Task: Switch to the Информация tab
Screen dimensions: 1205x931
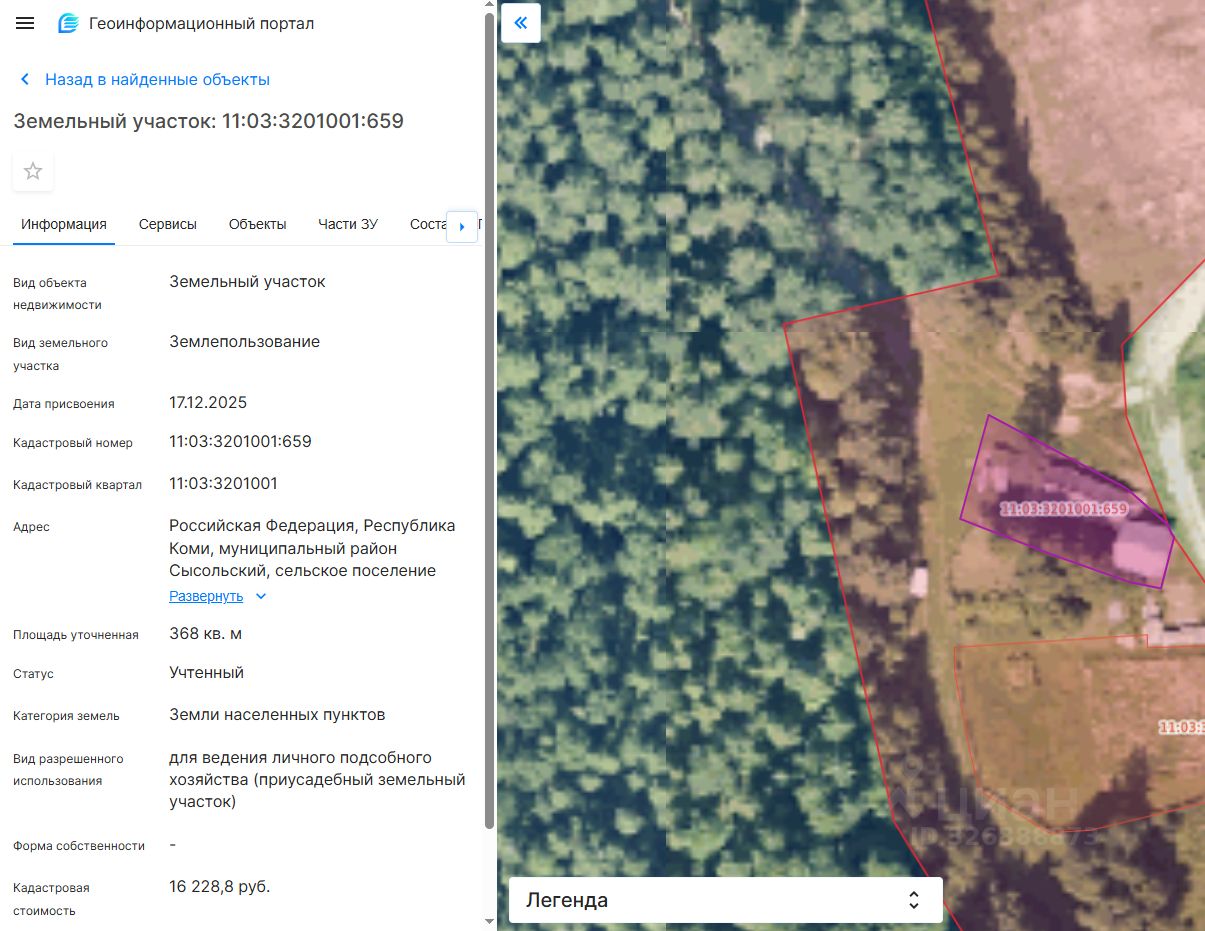Action: tap(64, 224)
